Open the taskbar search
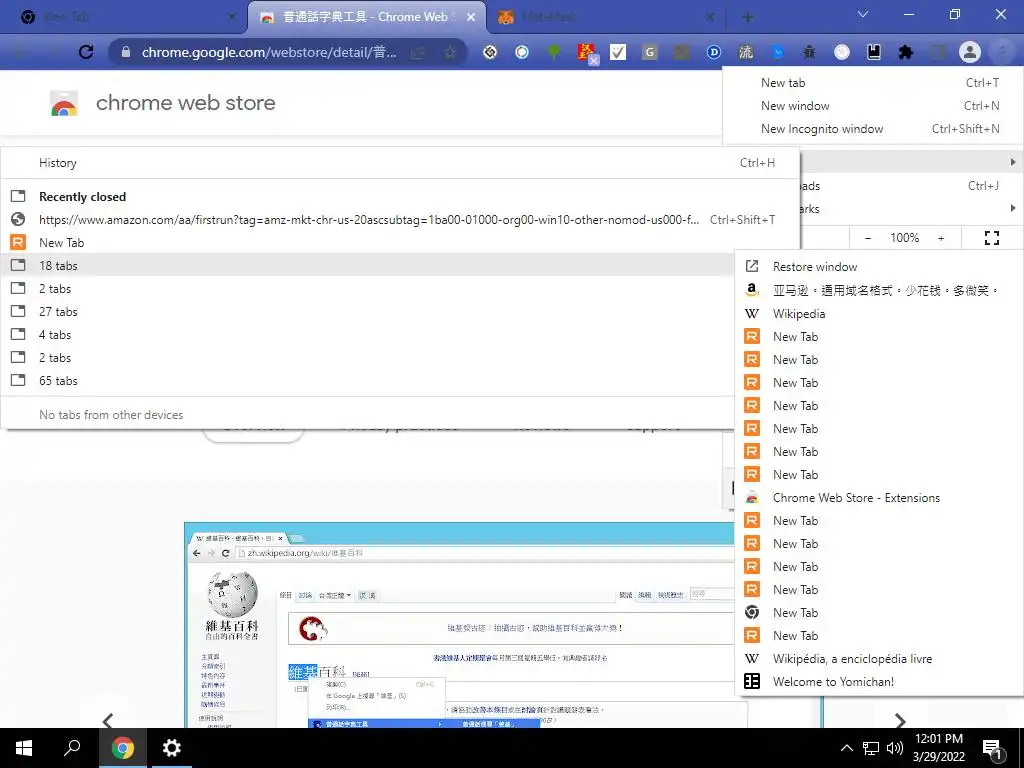 72,748
